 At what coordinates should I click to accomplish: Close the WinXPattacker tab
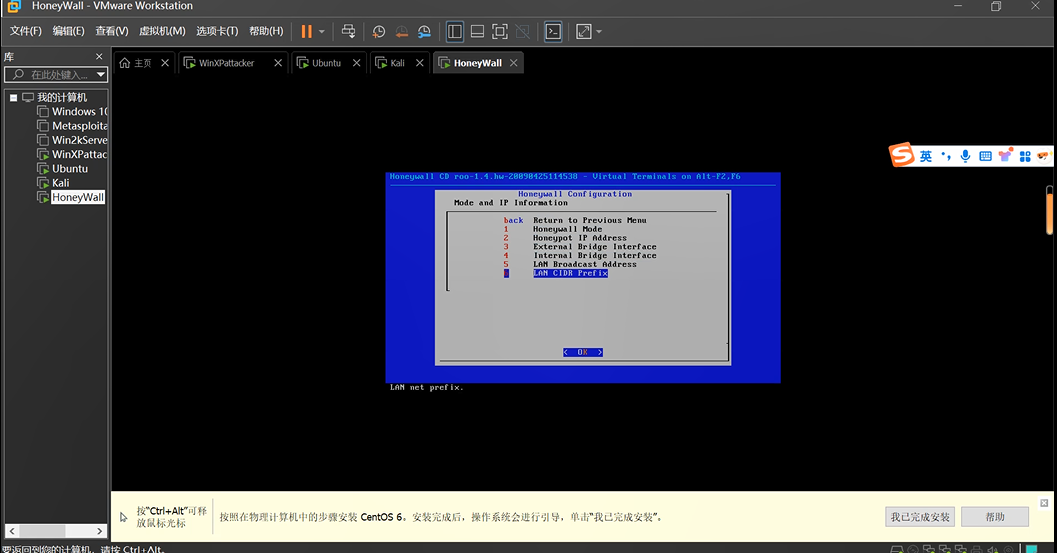(278, 63)
